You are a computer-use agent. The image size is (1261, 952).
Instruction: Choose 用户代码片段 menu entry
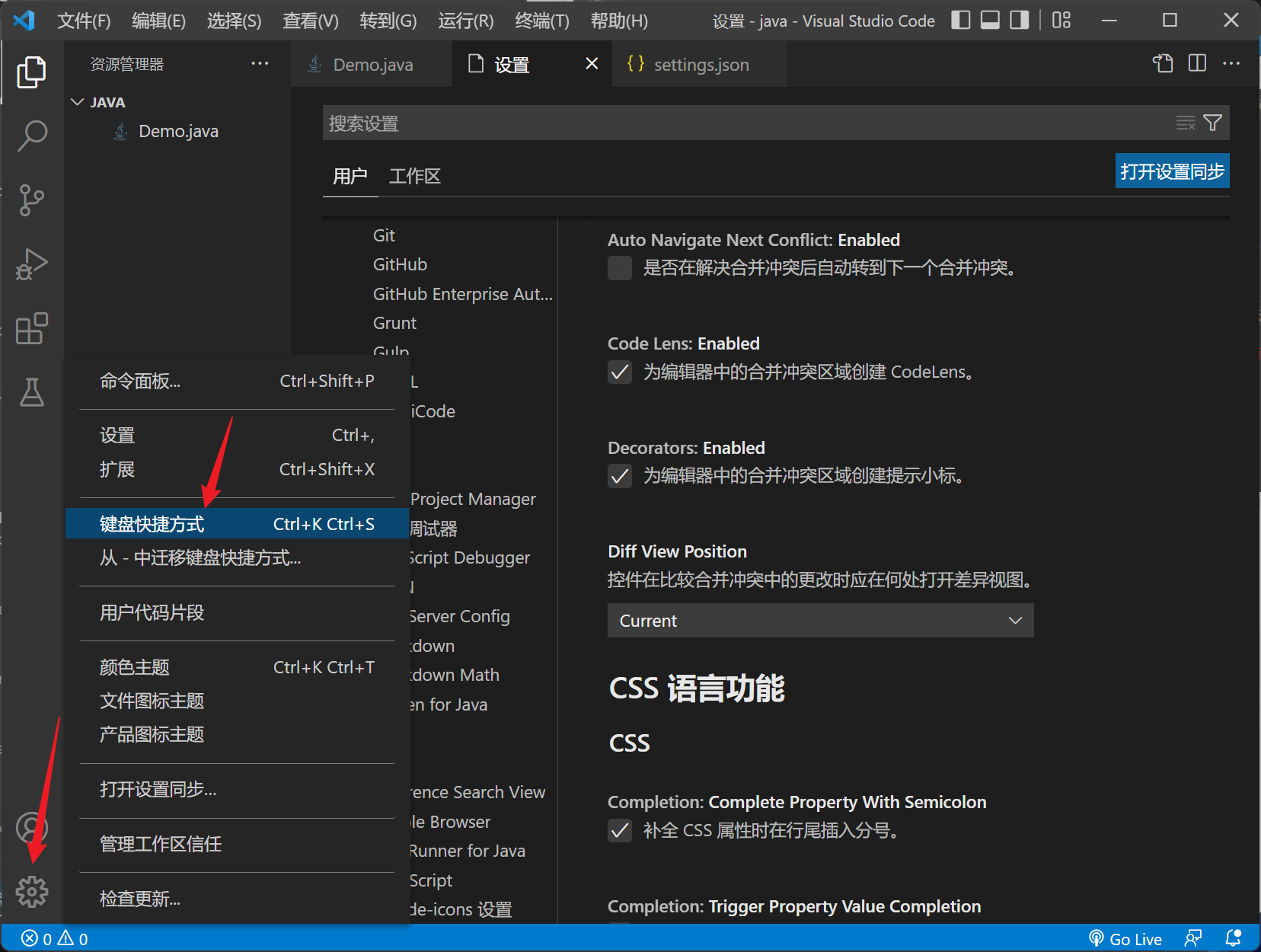[x=237, y=612]
